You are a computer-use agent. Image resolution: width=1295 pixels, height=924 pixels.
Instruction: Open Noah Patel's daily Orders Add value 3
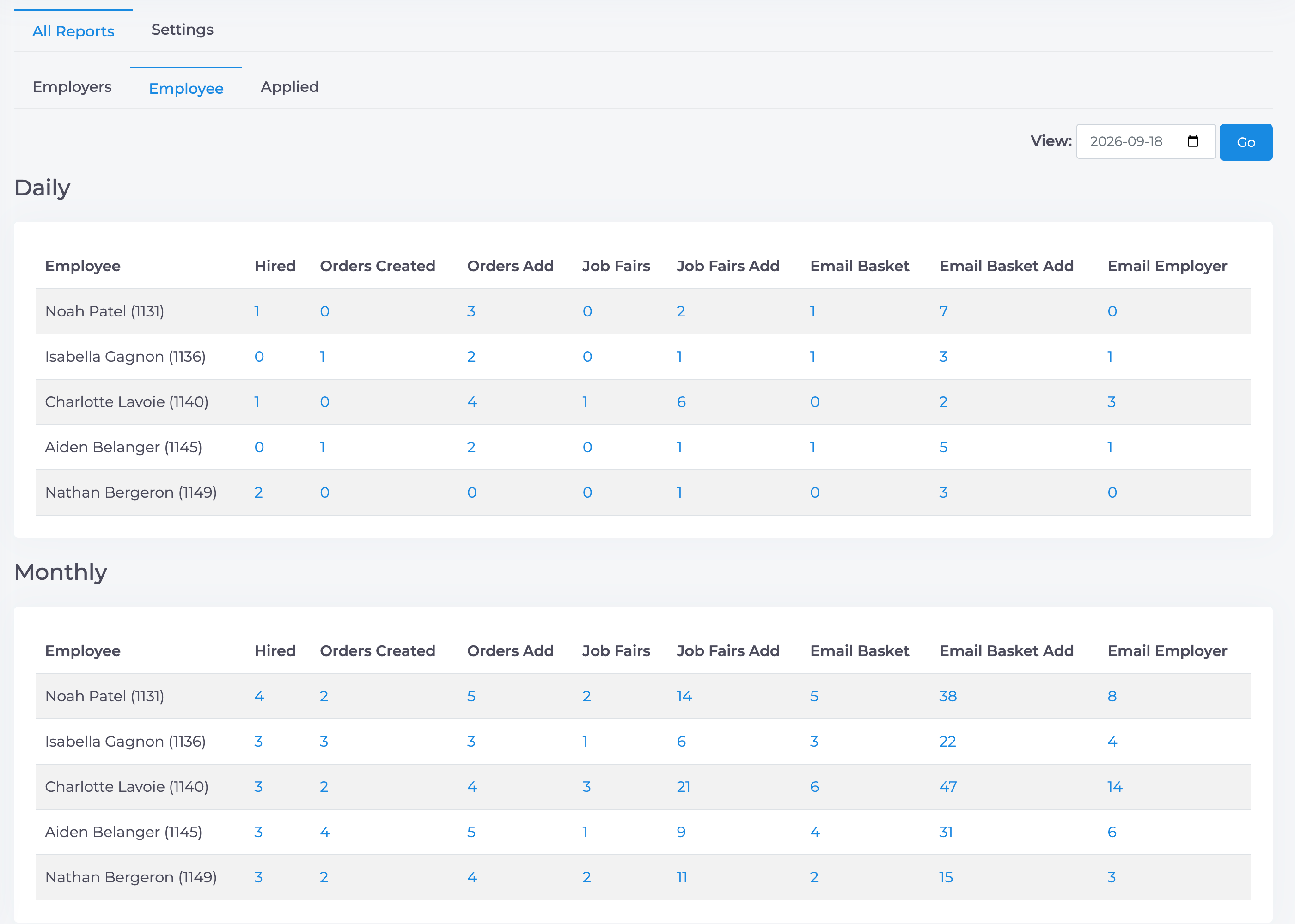coord(471,311)
